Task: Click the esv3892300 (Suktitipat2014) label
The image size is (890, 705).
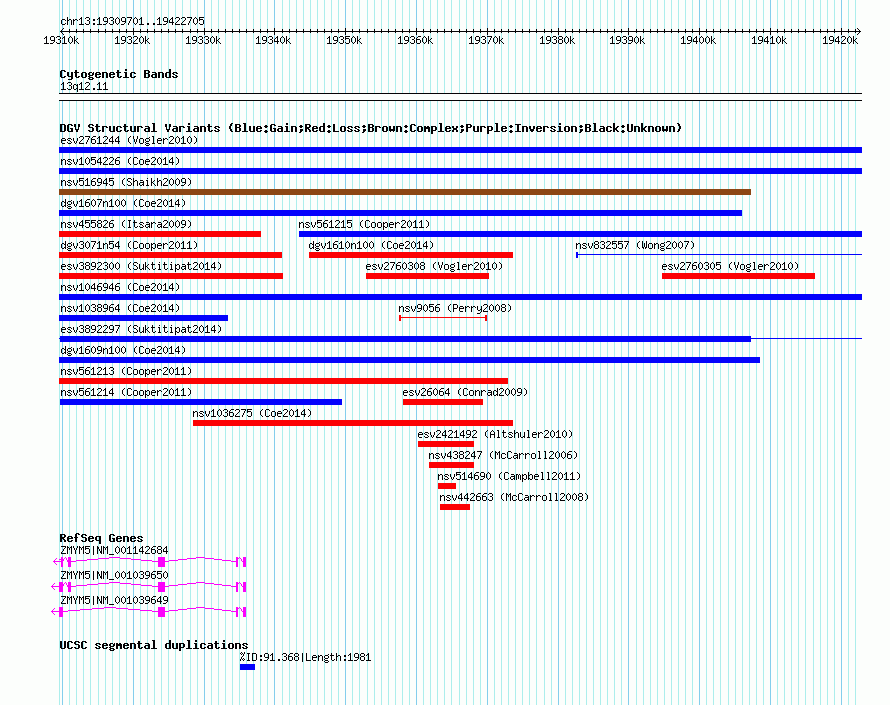Action: pos(141,266)
